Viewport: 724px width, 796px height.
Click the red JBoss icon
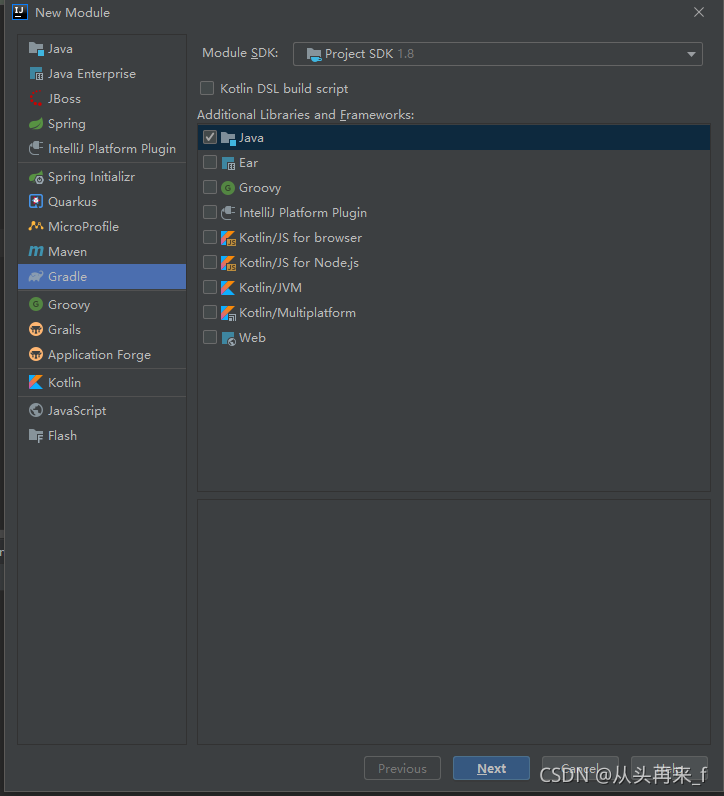pyautogui.click(x=36, y=98)
